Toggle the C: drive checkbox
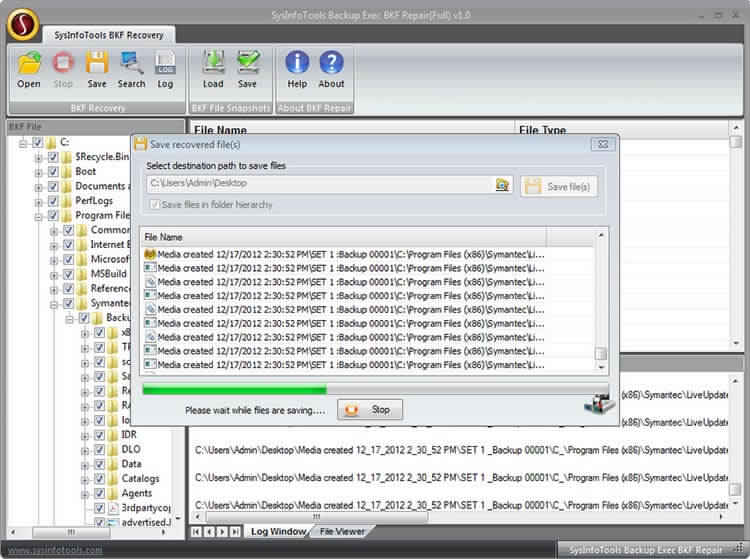The image size is (750, 559). pos(37,142)
